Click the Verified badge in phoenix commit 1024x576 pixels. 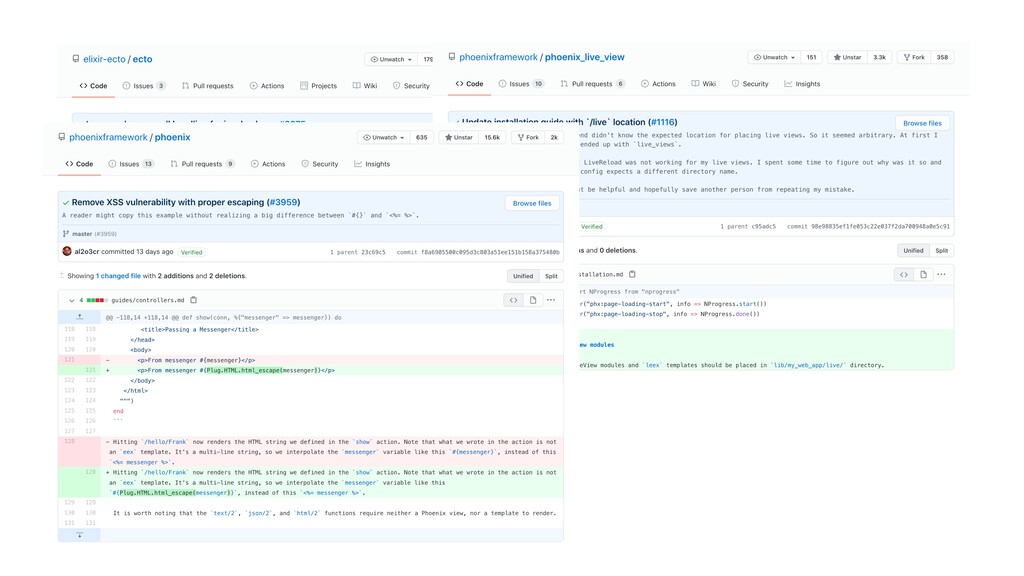point(191,252)
